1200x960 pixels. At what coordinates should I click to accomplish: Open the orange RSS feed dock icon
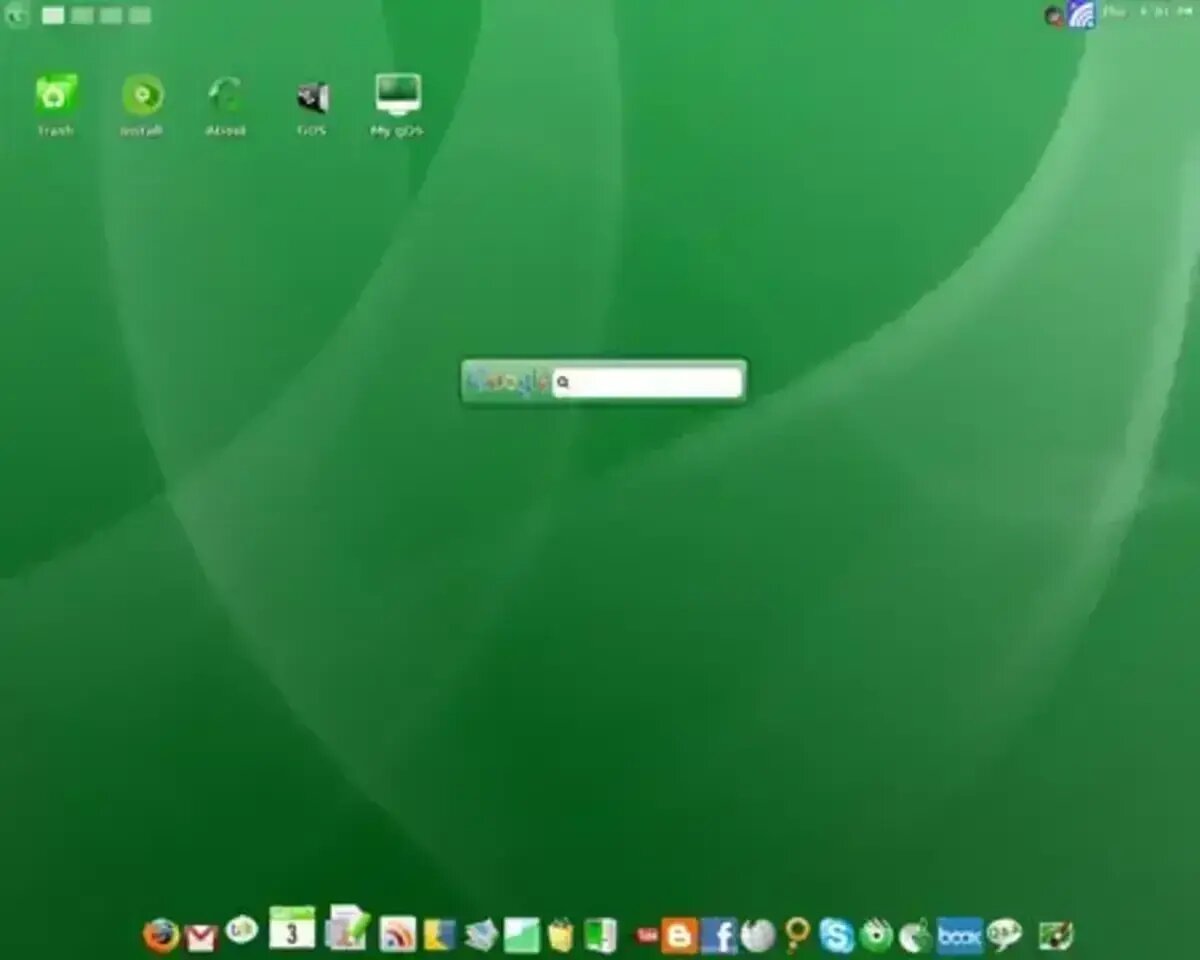(x=398, y=934)
